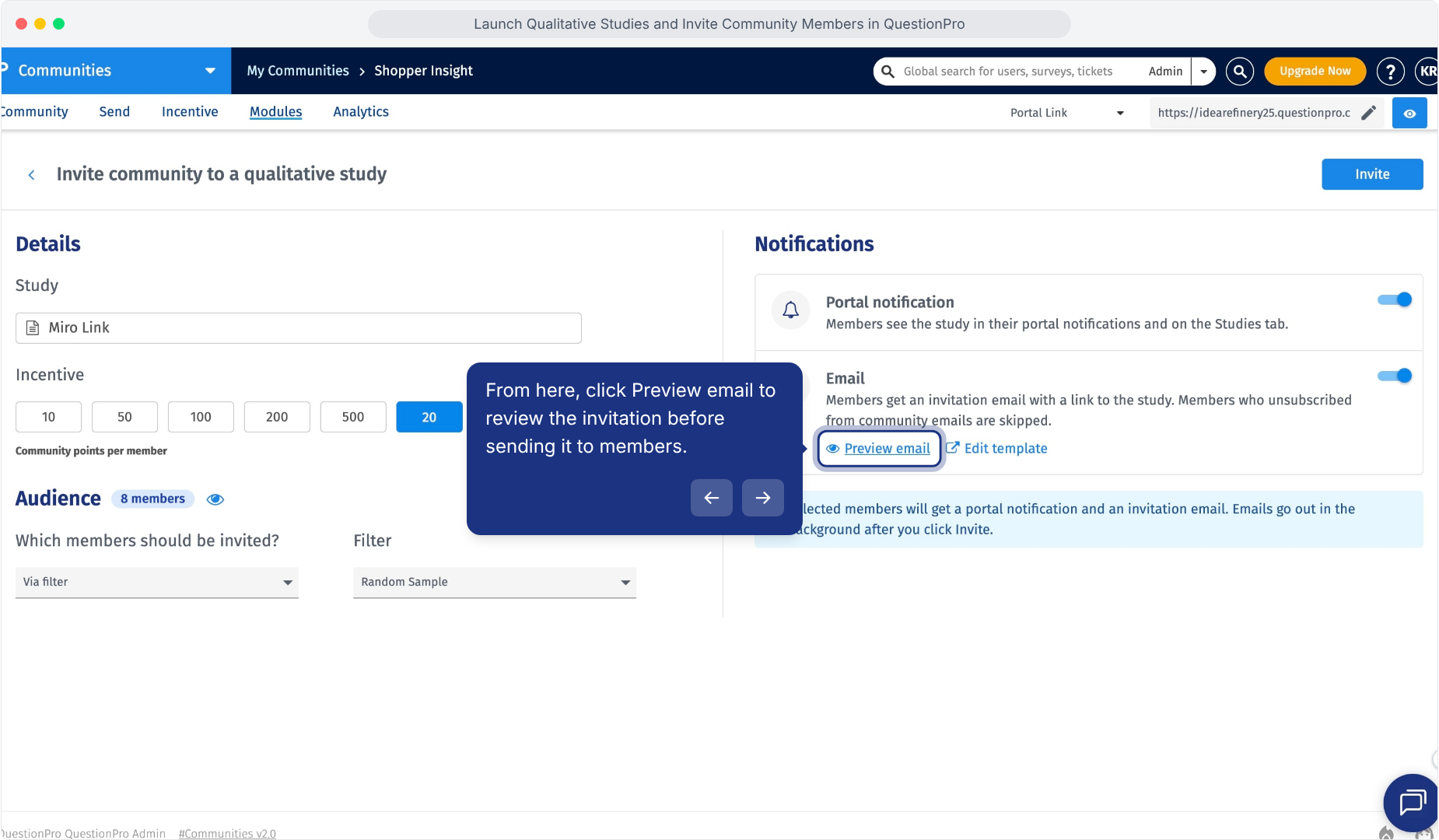
Task: Click the Invite button
Action: (1372, 174)
